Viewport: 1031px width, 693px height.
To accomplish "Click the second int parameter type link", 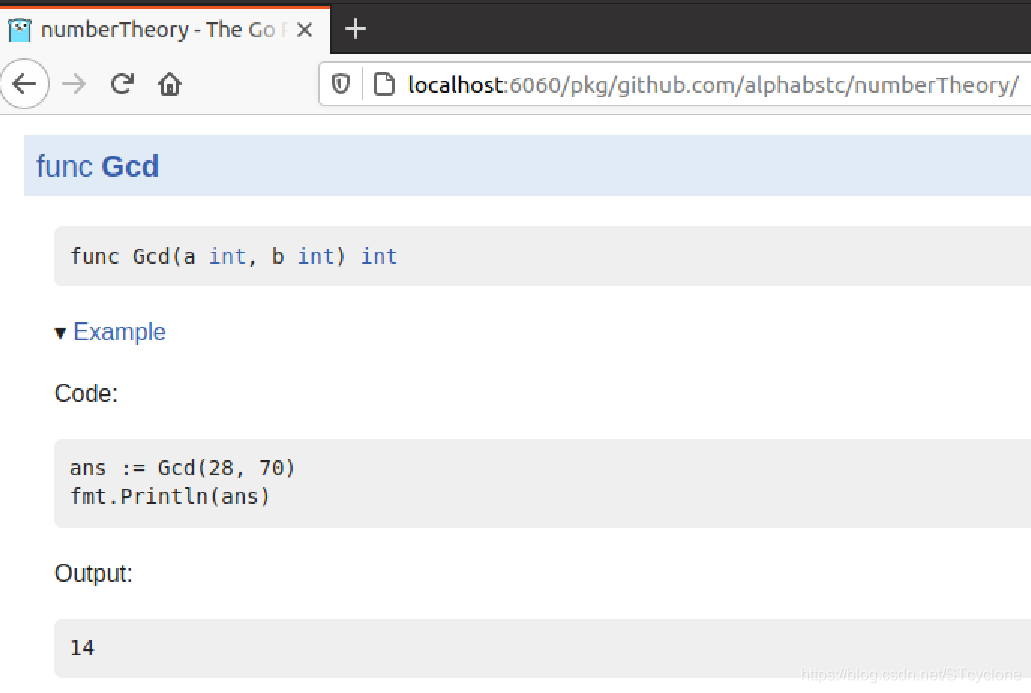I will pyautogui.click(x=316, y=256).
